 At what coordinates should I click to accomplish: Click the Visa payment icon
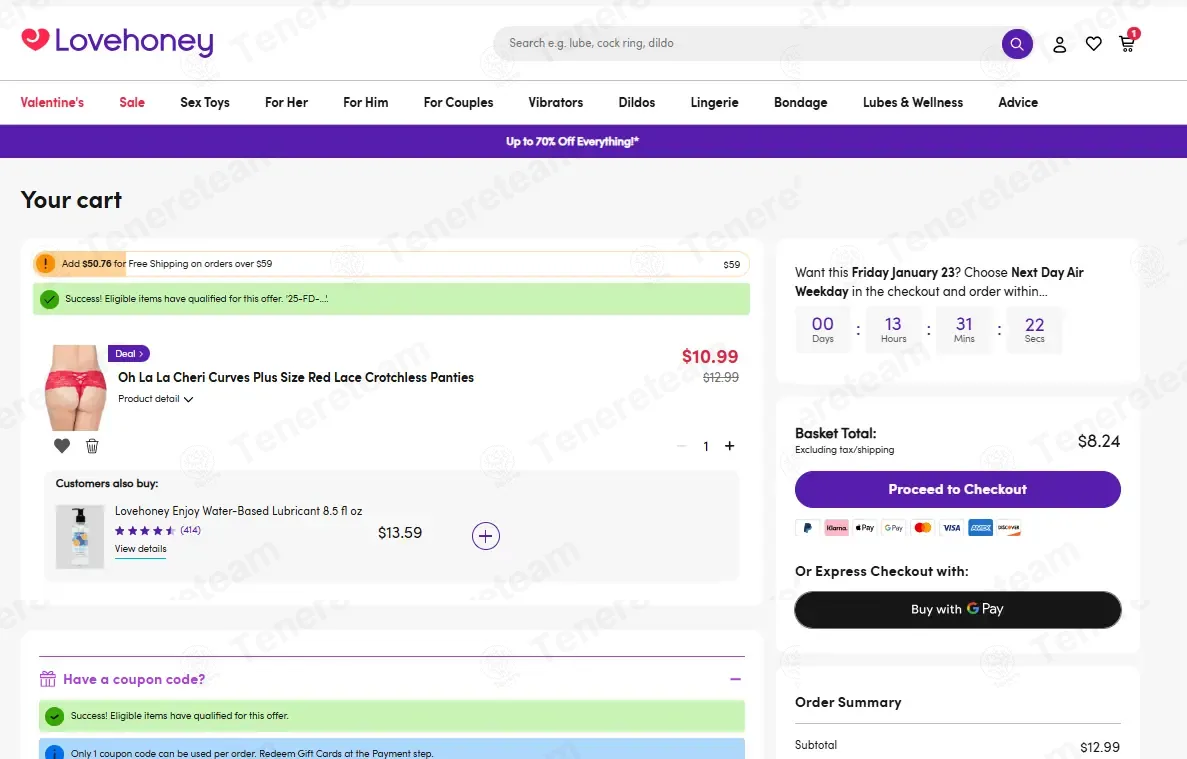tap(952, 528)
